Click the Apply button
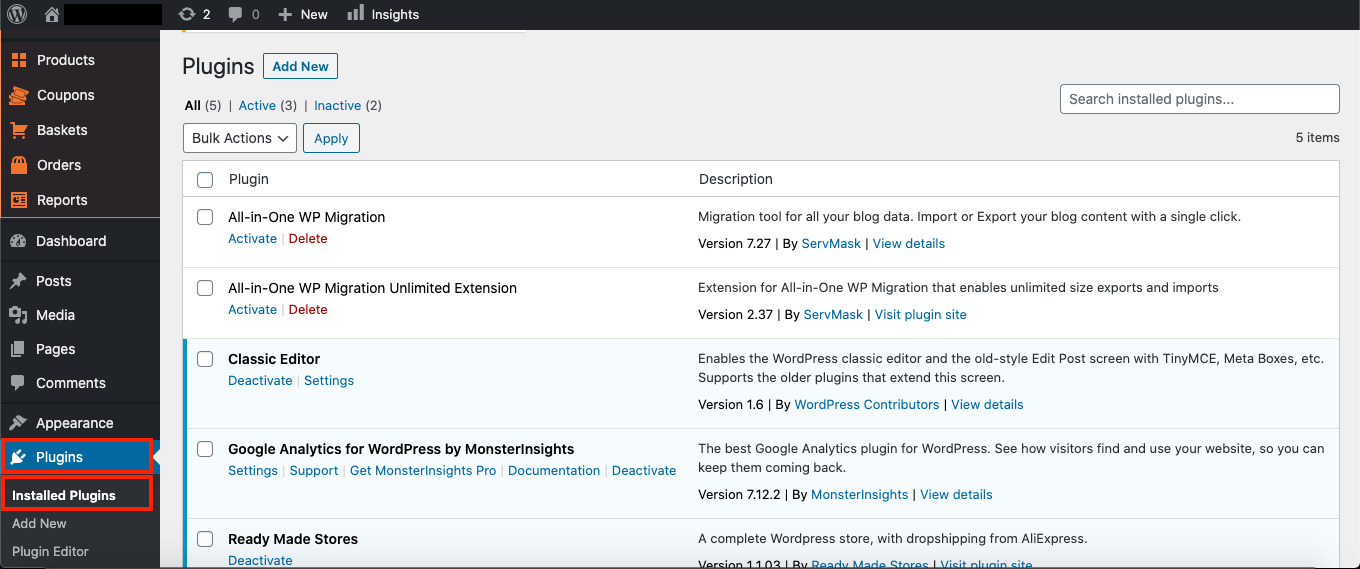 (331, 138)
